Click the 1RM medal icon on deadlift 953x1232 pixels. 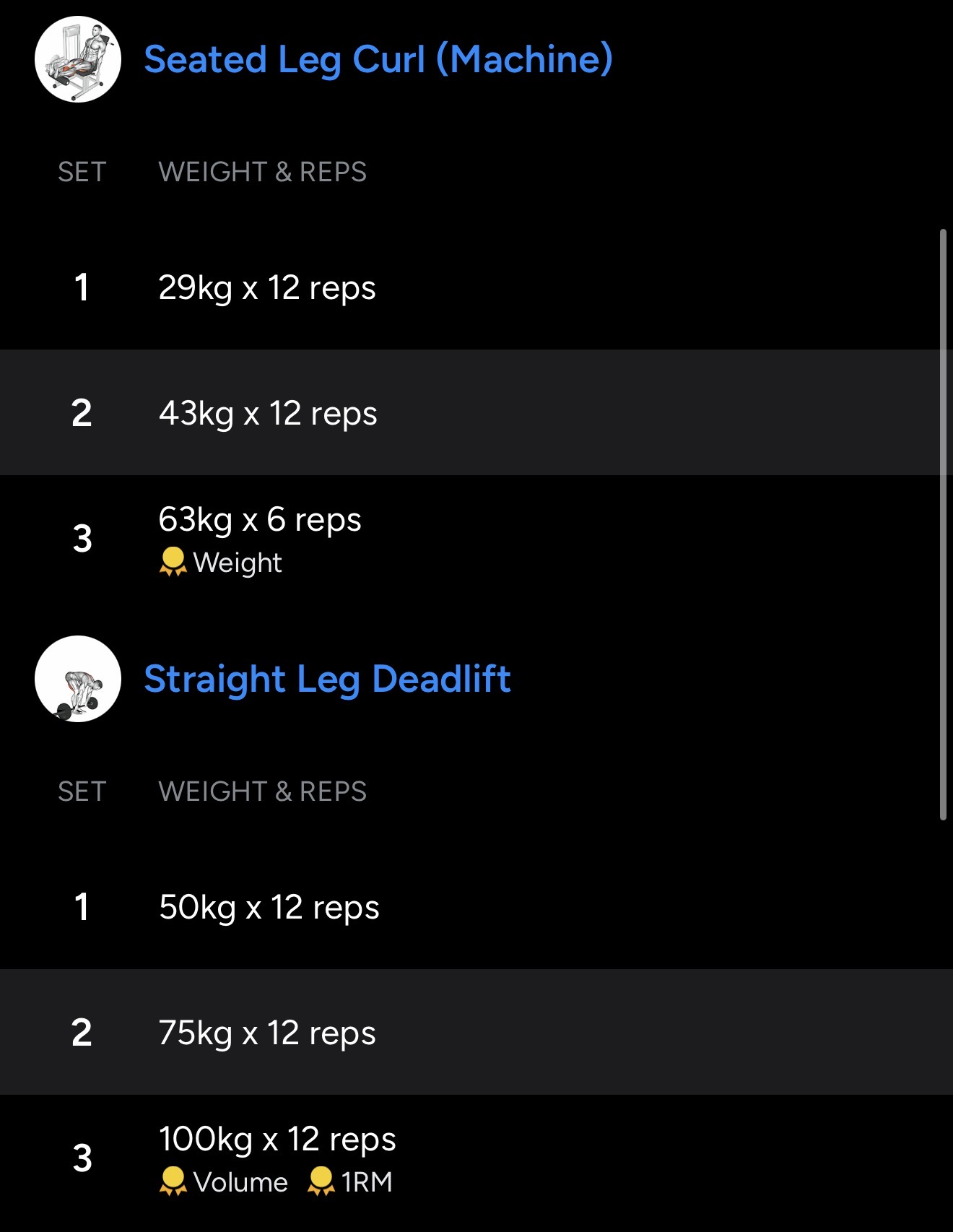coord(321,1181)
